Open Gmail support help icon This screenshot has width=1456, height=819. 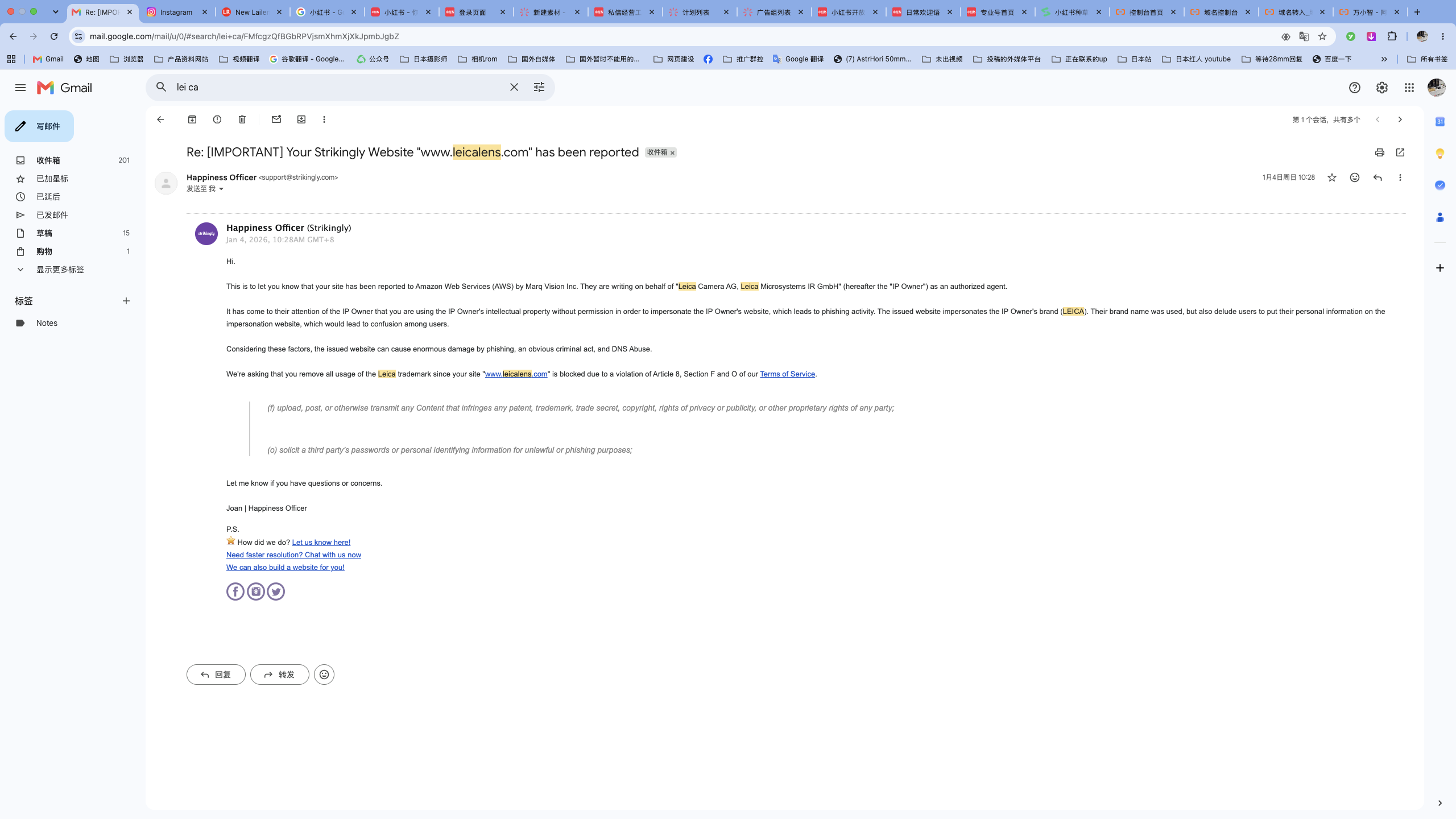[1355, 88]
